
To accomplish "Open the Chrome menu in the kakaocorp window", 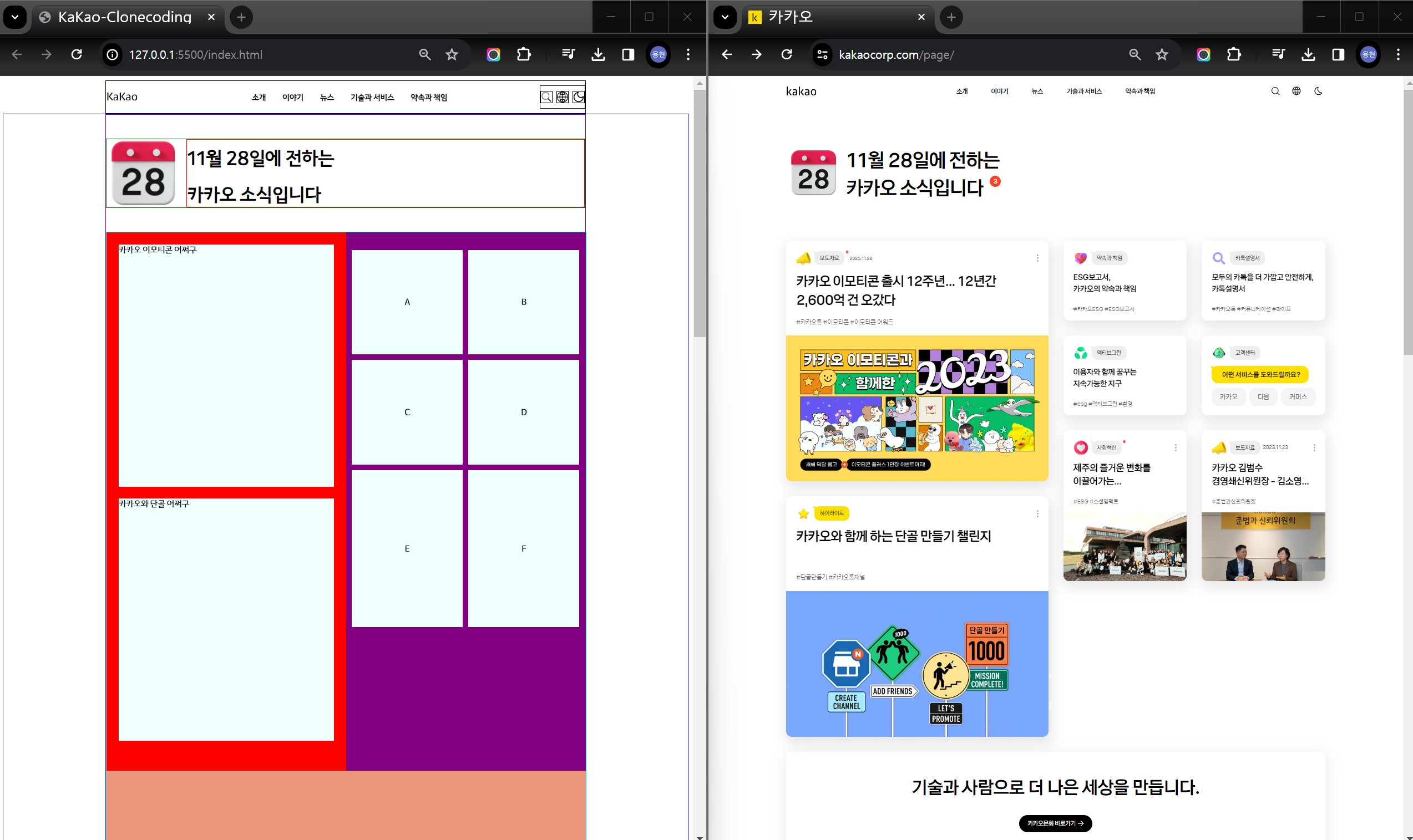I will point(1398,54).
